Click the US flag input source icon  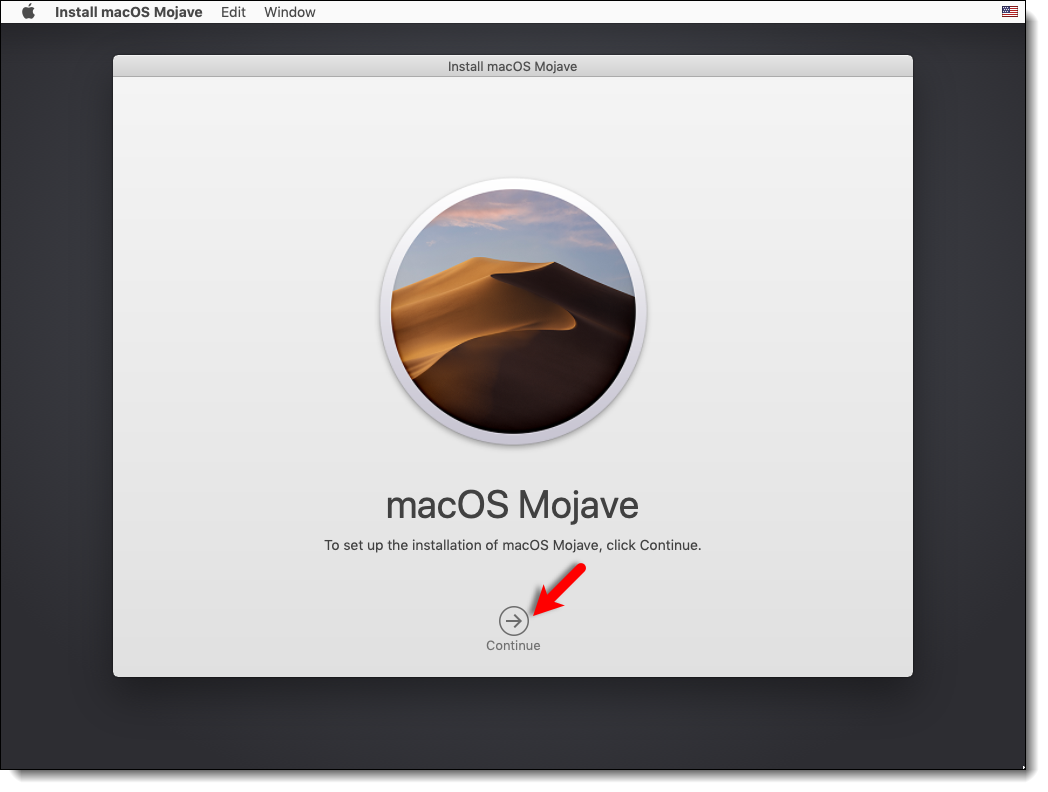point(1009,11)
